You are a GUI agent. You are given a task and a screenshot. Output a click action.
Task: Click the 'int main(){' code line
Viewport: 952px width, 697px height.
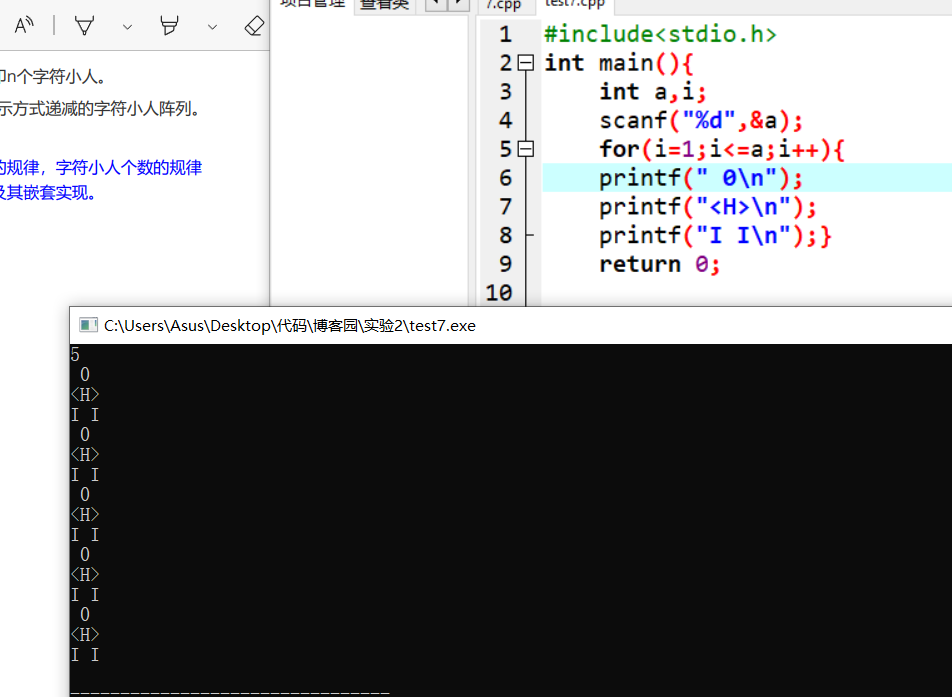pos(619,63)
